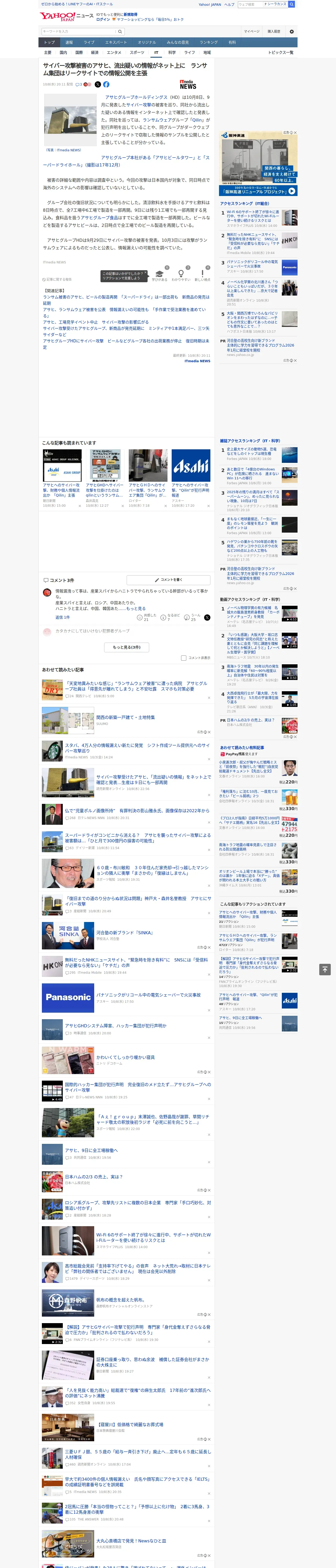Share the first comment on X
The height and width of the screenshot is (1568, 336).
pyautogui.click(x=207, y=617)
